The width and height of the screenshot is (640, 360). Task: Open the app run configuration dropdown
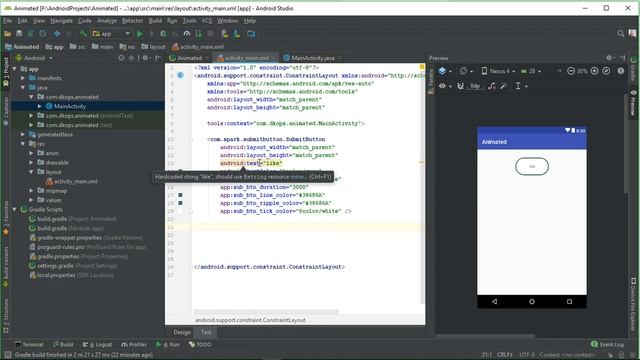pos(111,34)
